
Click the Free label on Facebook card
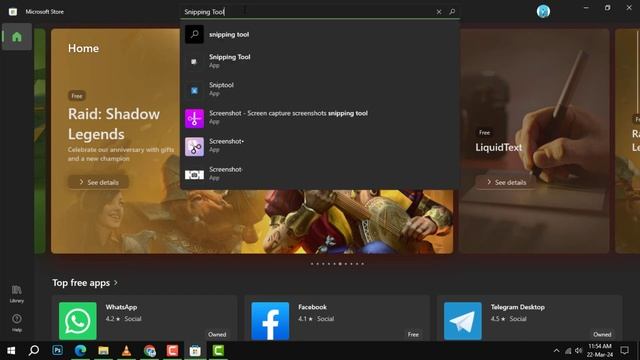413,334
